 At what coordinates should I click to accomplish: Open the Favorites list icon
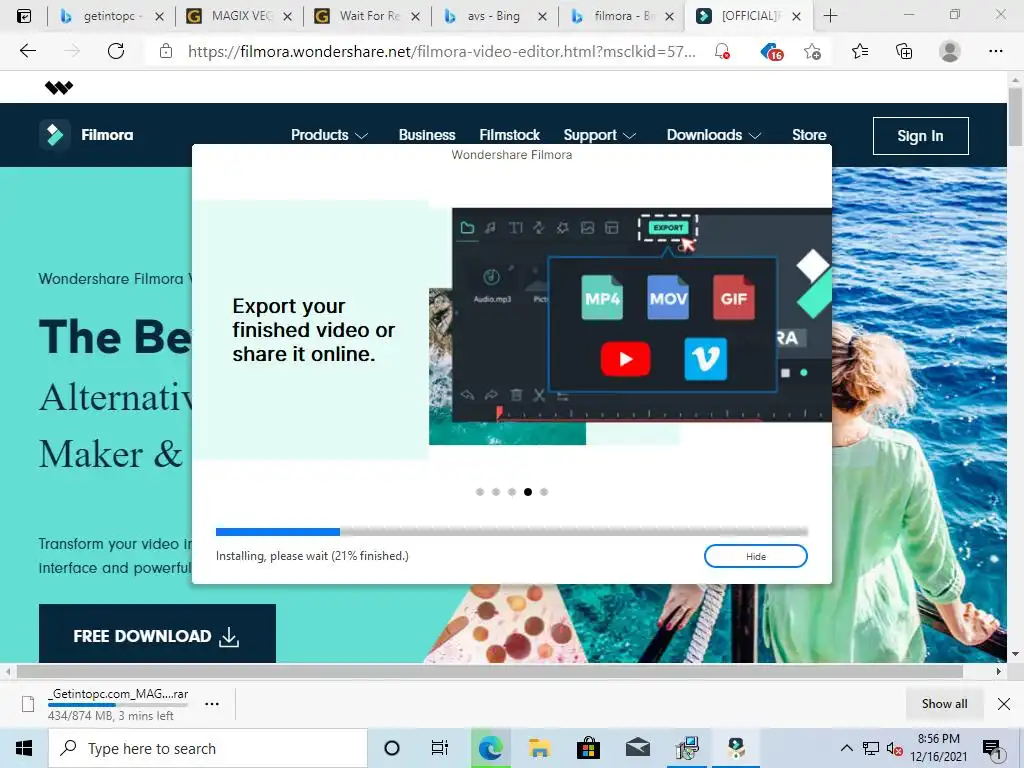coord(860,51)
